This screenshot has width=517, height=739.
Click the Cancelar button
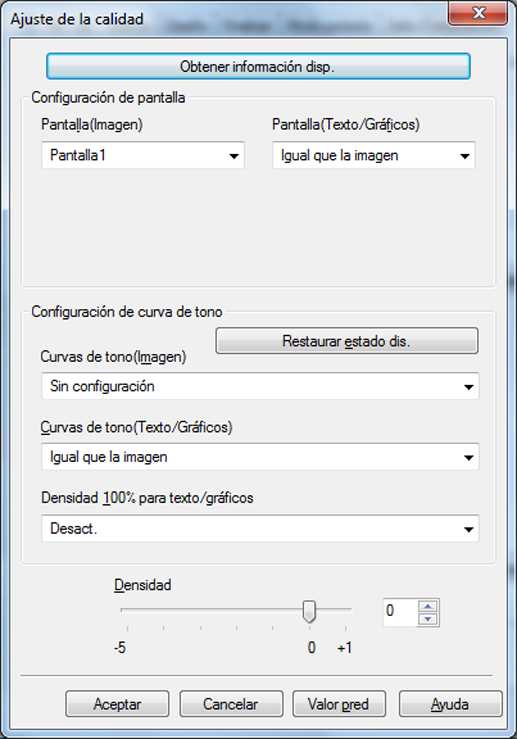click(x=231, y=704)
